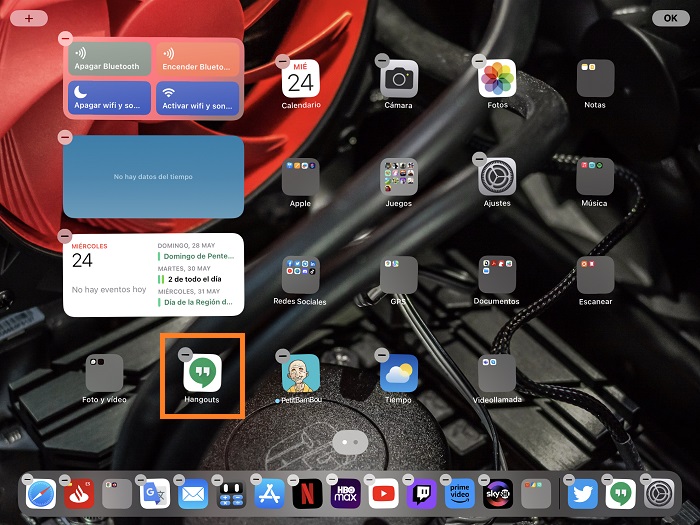Delete Fotos app using its minus badge

pyautogui.click(x=479, y=60)
